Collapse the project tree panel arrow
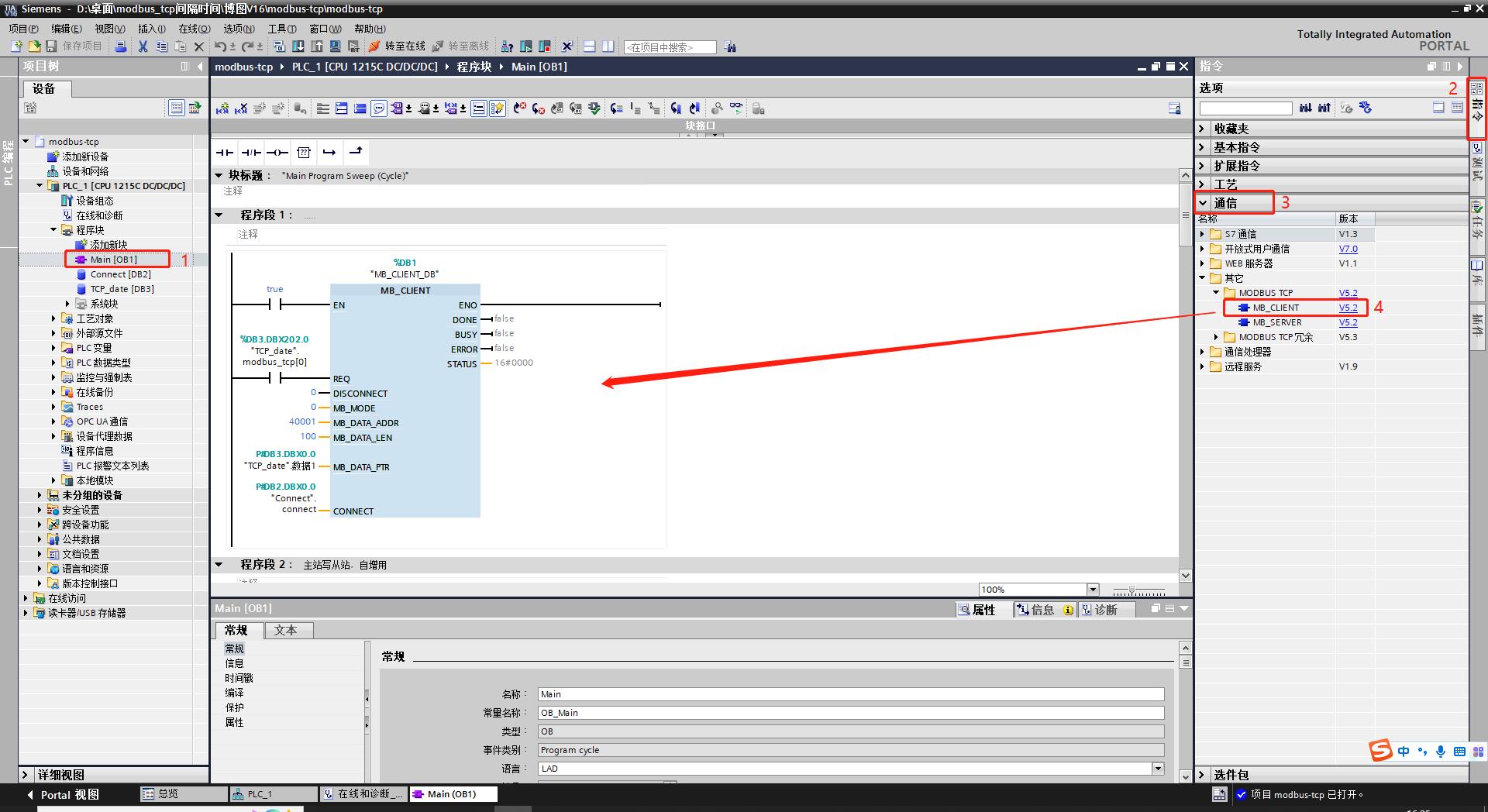 (200, 67)
